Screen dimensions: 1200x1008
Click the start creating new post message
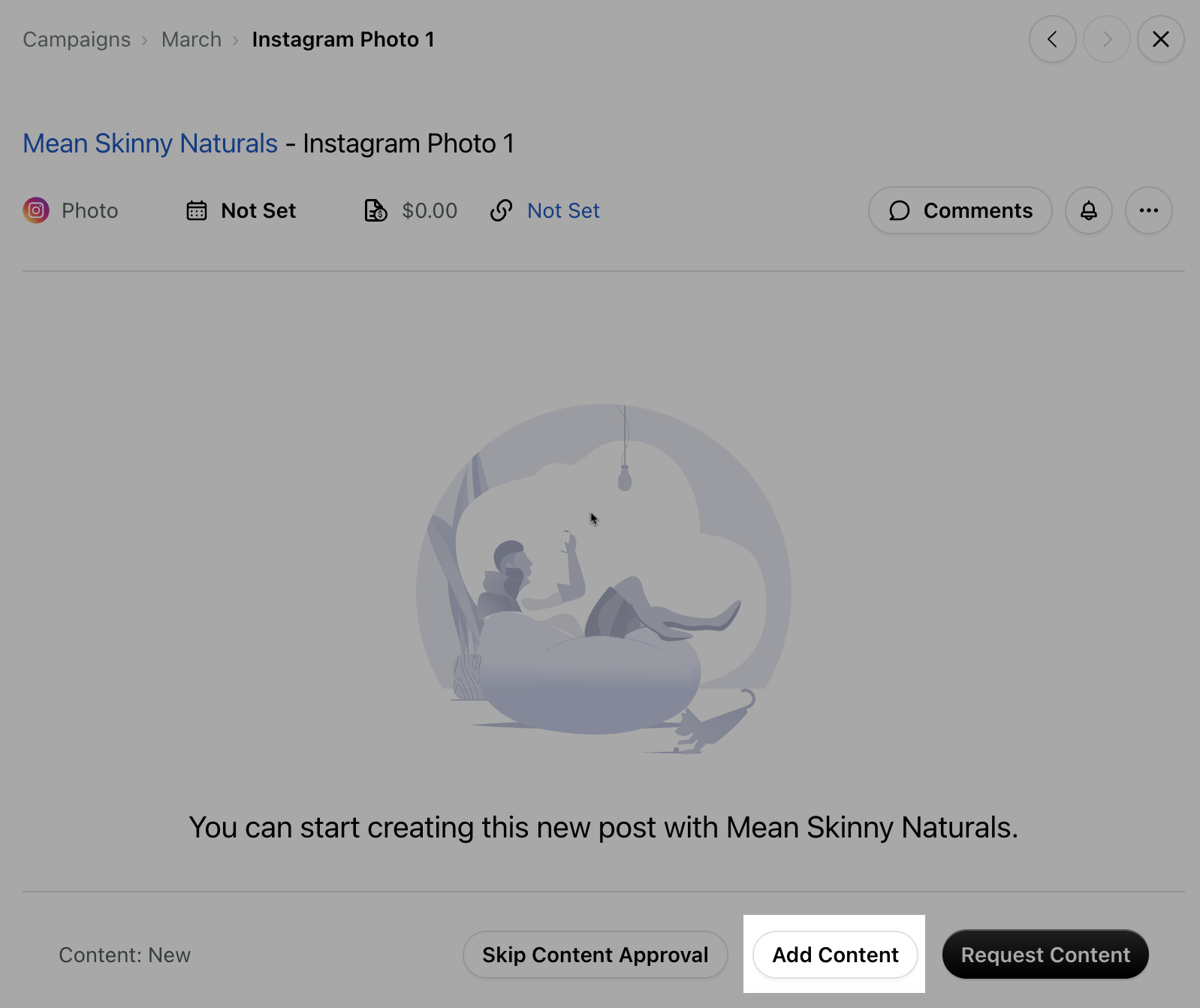click(603, 827)
